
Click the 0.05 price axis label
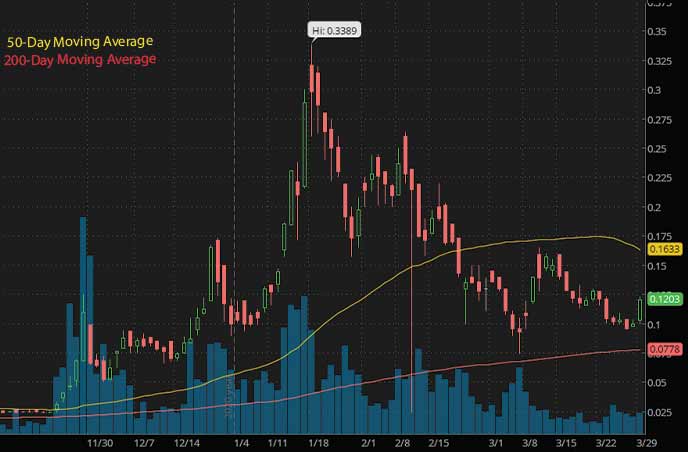[657, 383]
